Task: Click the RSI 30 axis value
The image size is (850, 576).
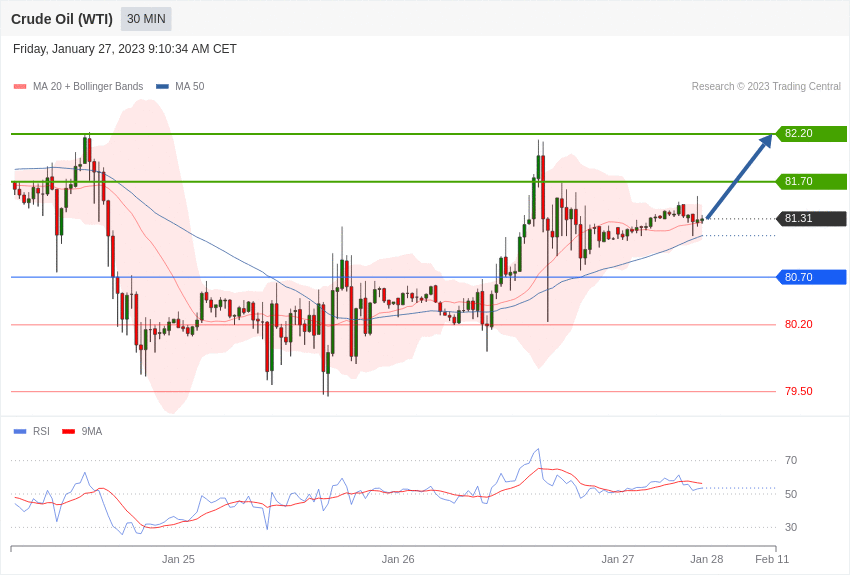Action: [791, 527]
